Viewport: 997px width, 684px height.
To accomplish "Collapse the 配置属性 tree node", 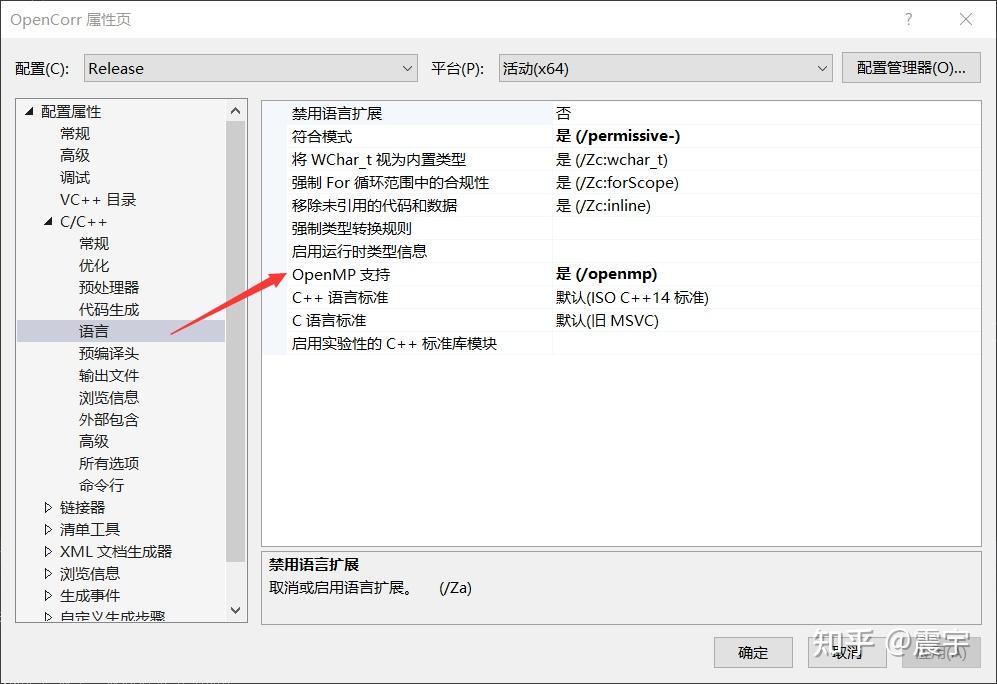I will pos(29,111).
